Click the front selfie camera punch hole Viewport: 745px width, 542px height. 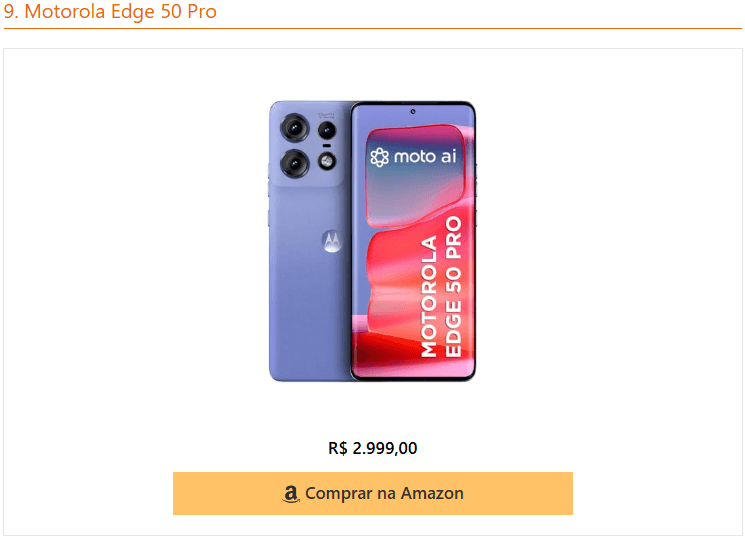413,112
